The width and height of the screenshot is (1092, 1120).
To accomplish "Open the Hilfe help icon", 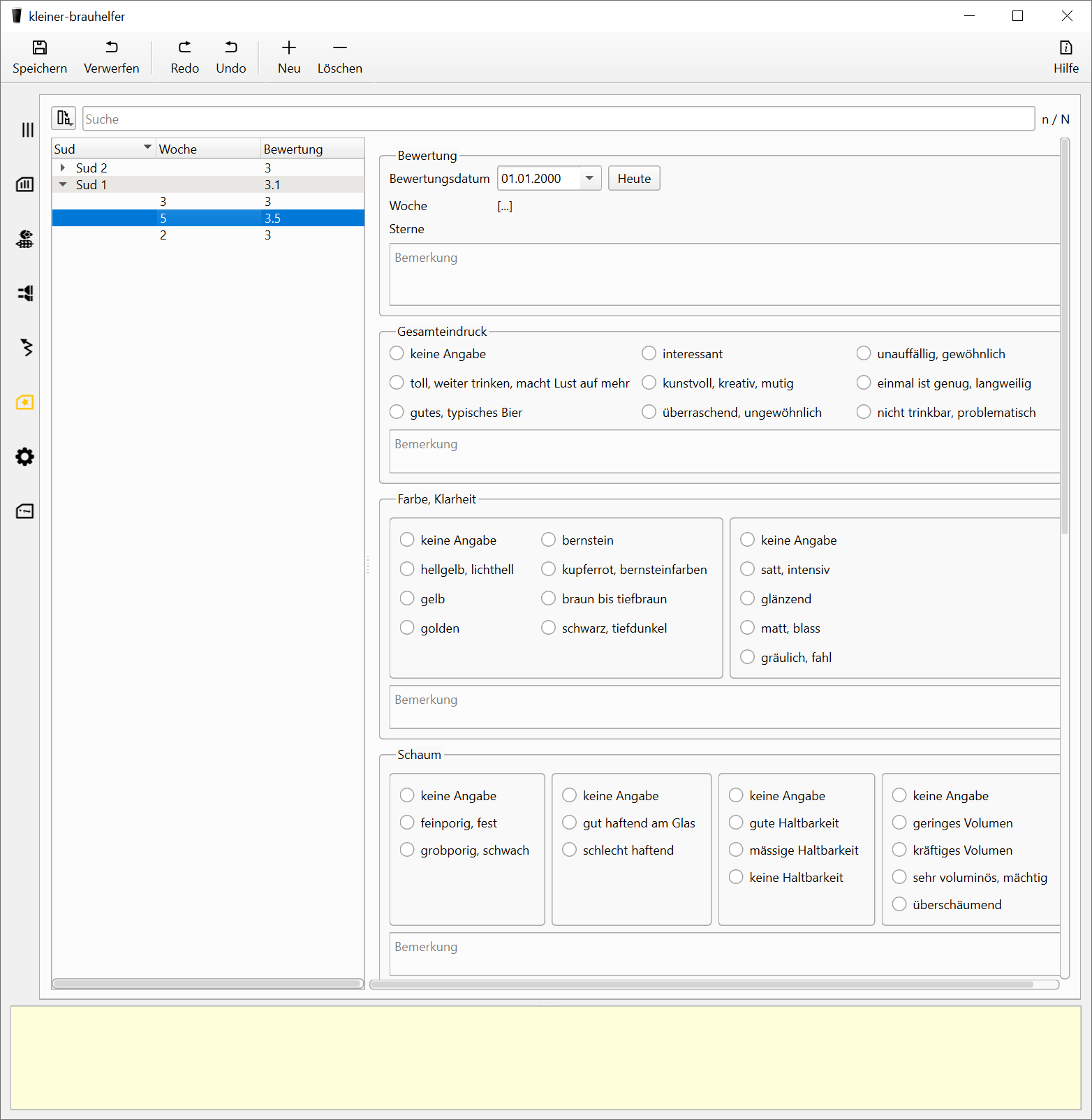I will point(1065,47).
